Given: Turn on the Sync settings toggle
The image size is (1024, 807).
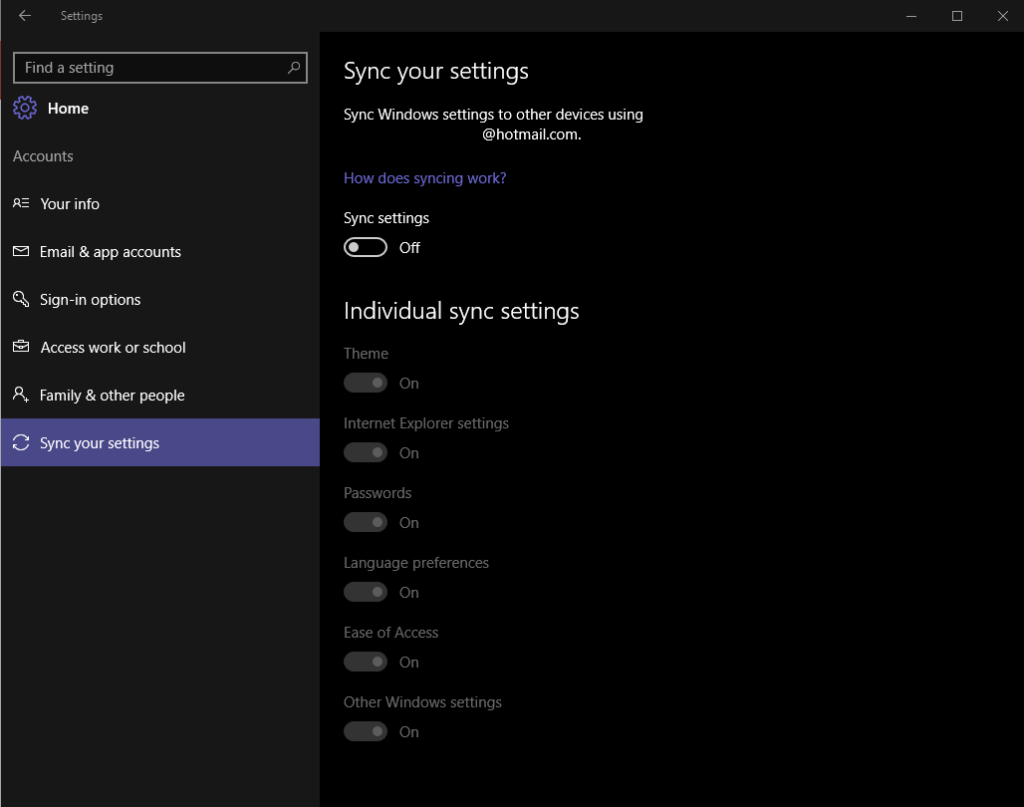Looking at the screenshot, I should [x=365, y=246].
